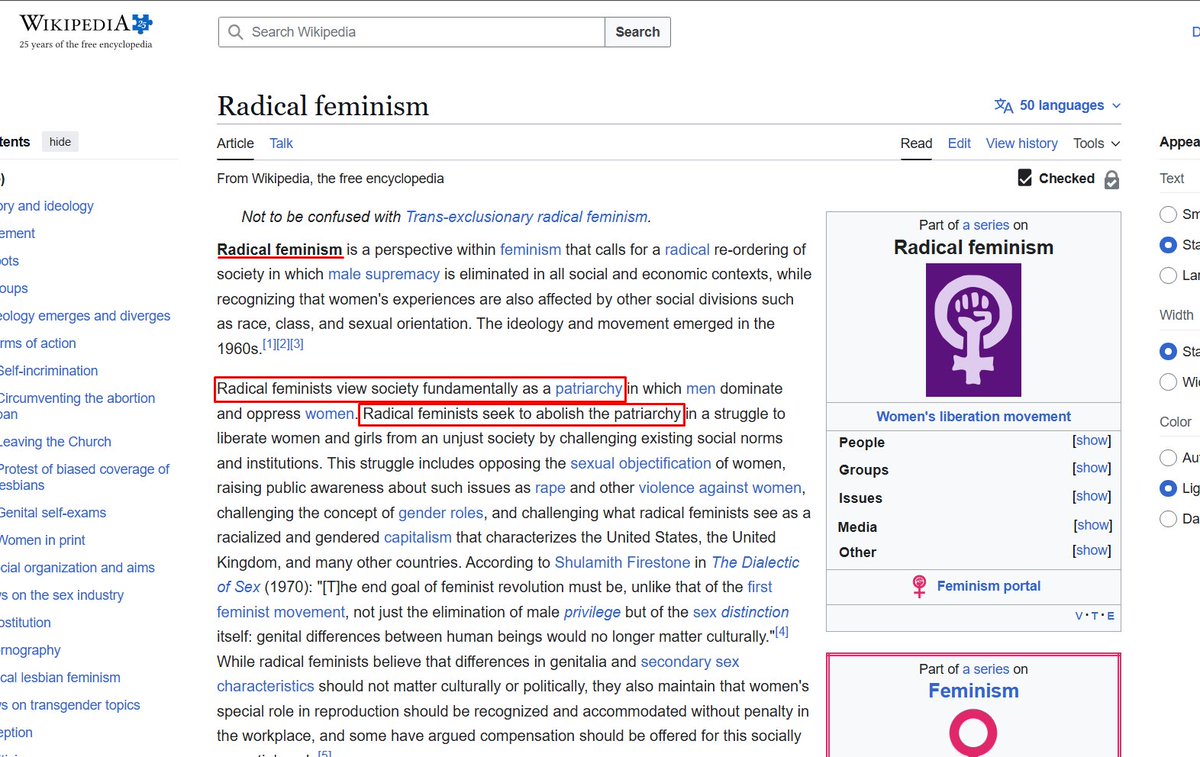The image size is (1200, 757).
Task: Show the Groups section in the sidebar box
Action: pyautogui.click(x=1091, y=467)
